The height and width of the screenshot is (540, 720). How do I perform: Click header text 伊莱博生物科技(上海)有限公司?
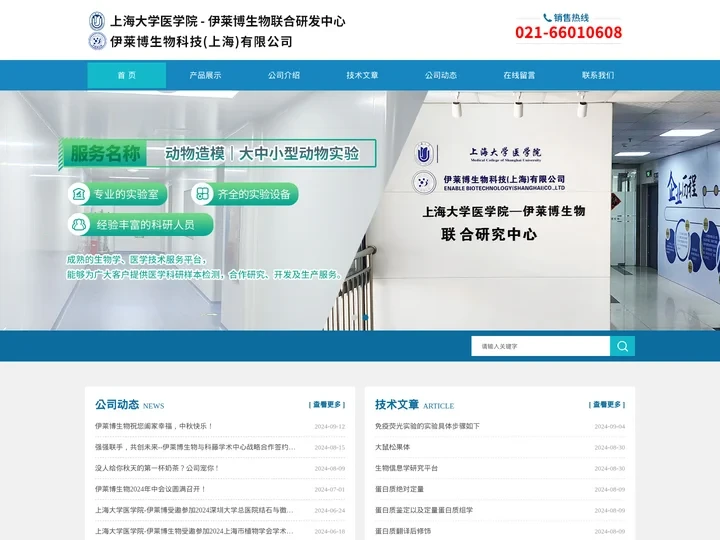(x=201, y=42)
